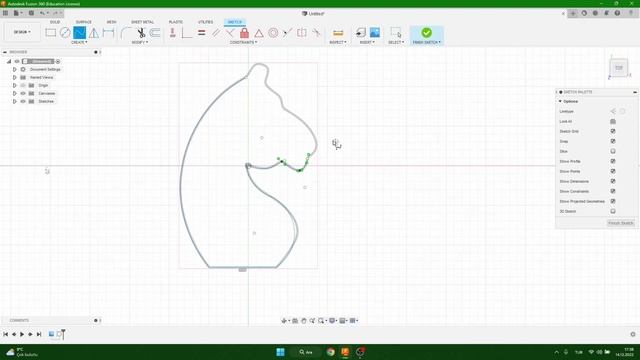The width and height of the screenshot is (640, 360).
Task: Open the Measure tool
Action: (338, 33)
